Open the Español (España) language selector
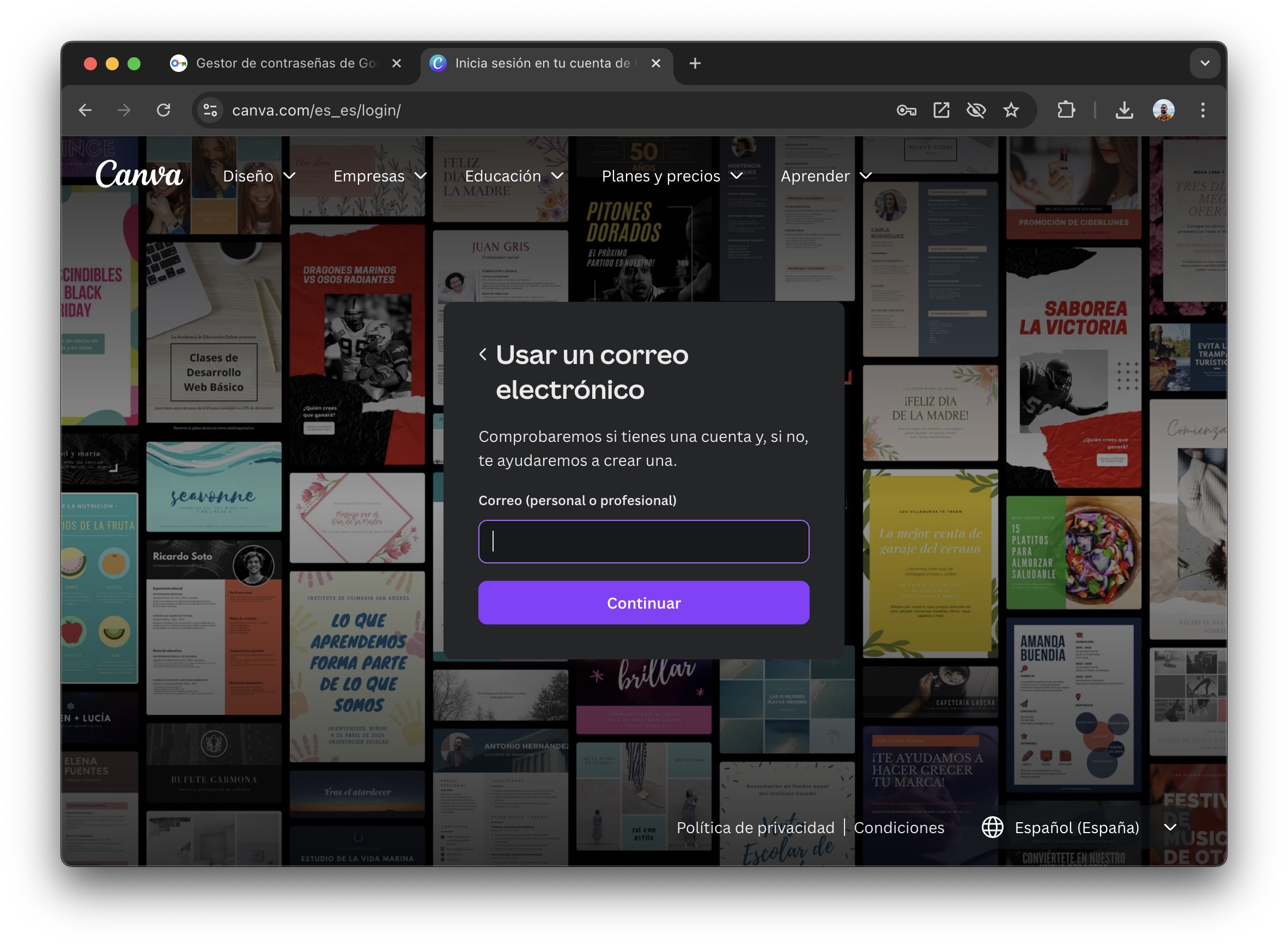The height and width of the screenshot is (947, 1288). click(x=1077, y=828)
